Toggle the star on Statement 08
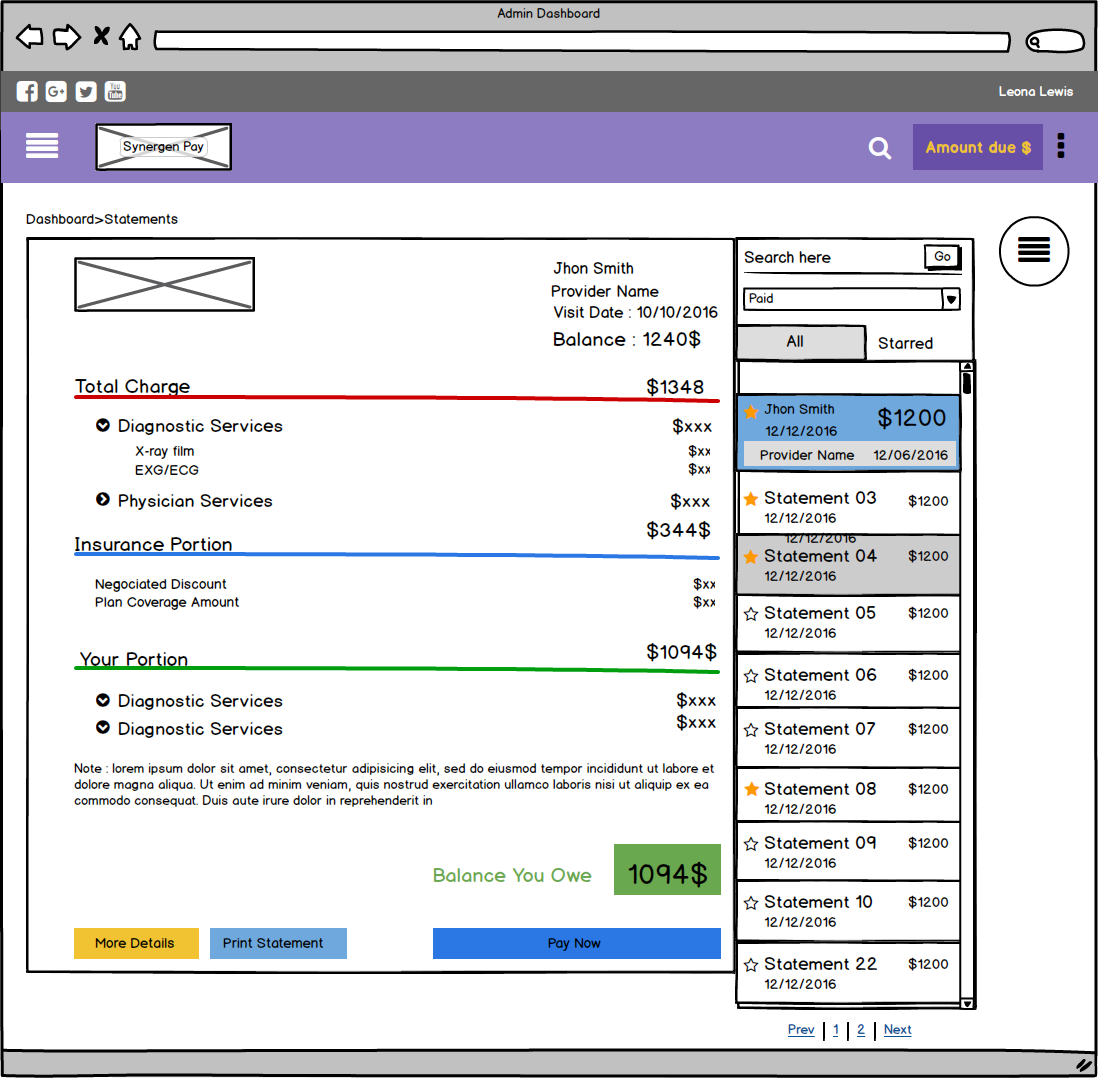This screenshot has height=1078, width=1098. [751, 789]
